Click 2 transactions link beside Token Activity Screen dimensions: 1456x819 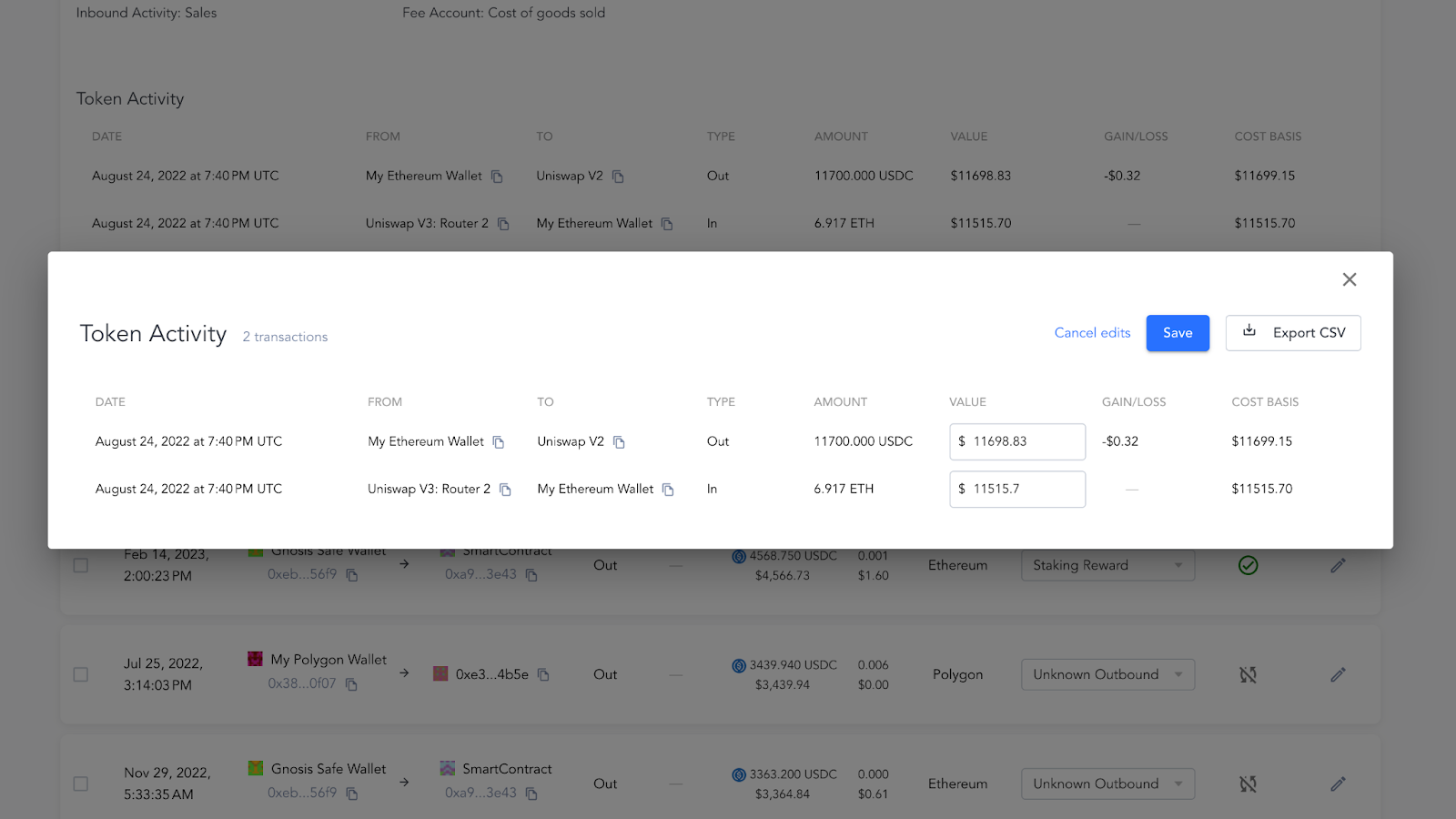285,337
